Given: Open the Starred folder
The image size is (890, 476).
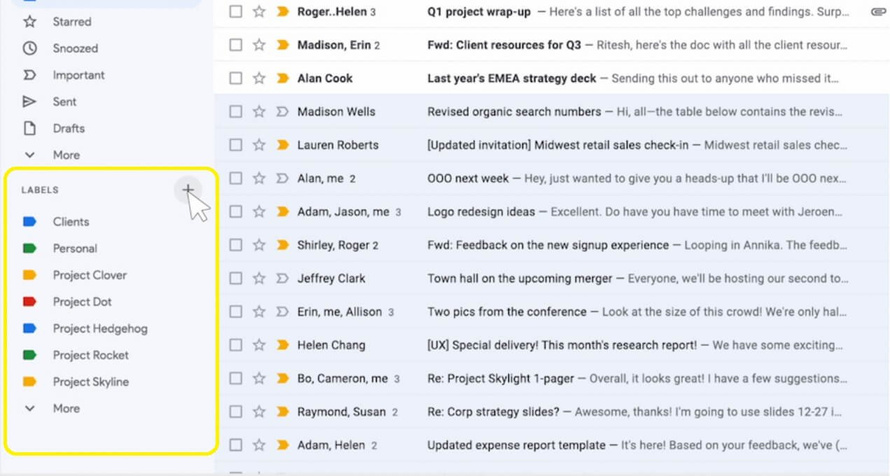Looking at the screenshot, I should click(71, 21).
